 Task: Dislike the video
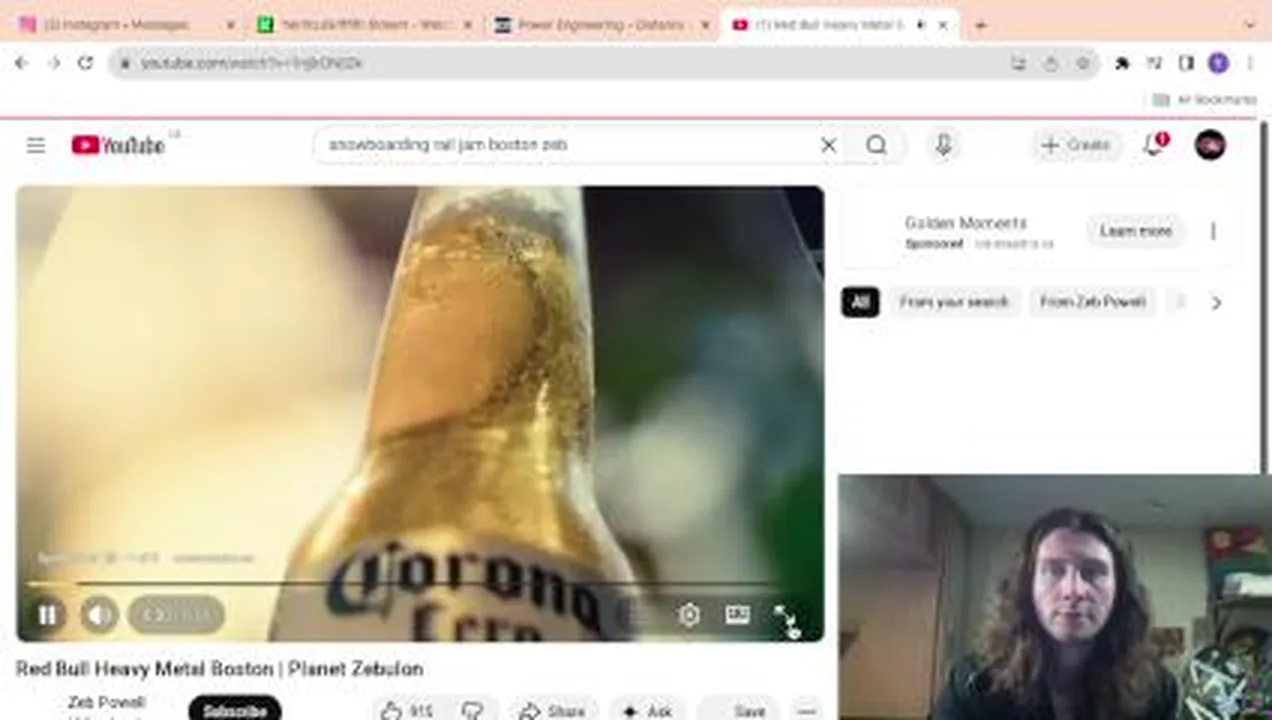pyautogui.click(x=472, y=711)
